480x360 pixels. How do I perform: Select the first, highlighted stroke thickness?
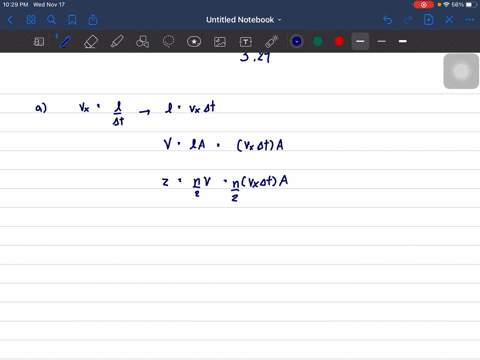click(x=360, y=41)
